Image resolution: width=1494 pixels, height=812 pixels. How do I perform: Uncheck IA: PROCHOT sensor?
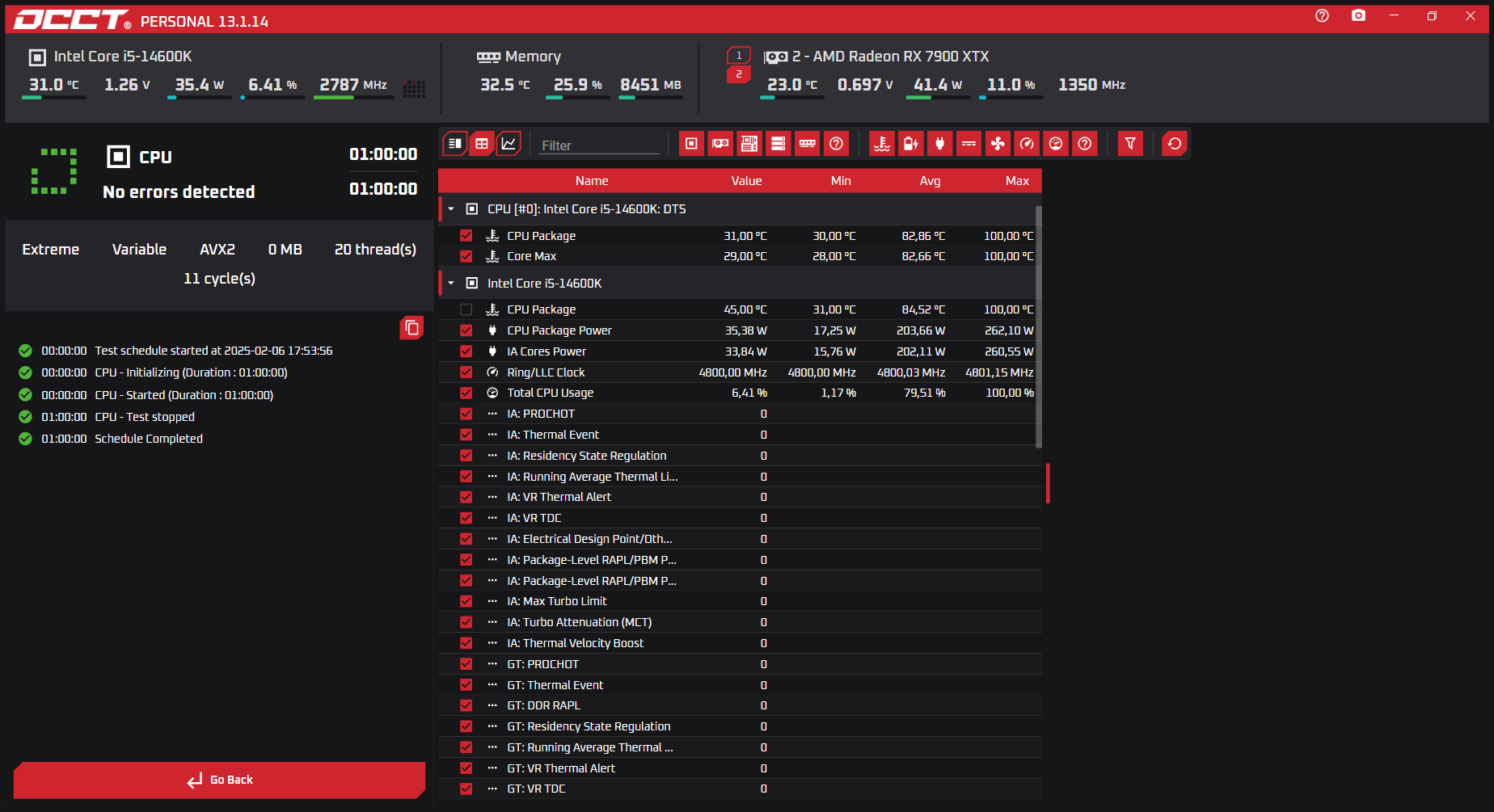click(466, 414)
